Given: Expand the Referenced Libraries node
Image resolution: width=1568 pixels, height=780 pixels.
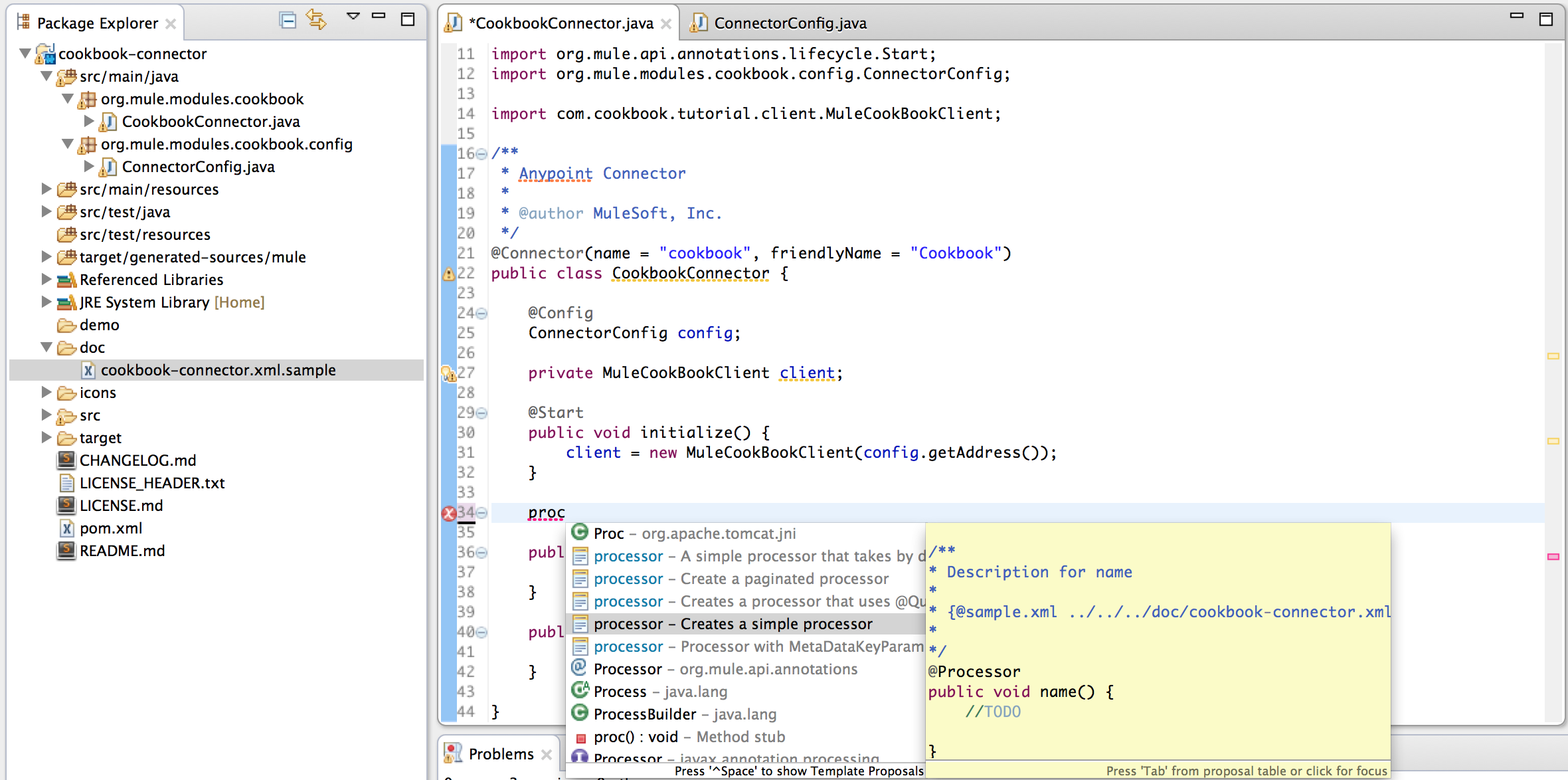Looking at the screenshot, I should click(45, 279).
